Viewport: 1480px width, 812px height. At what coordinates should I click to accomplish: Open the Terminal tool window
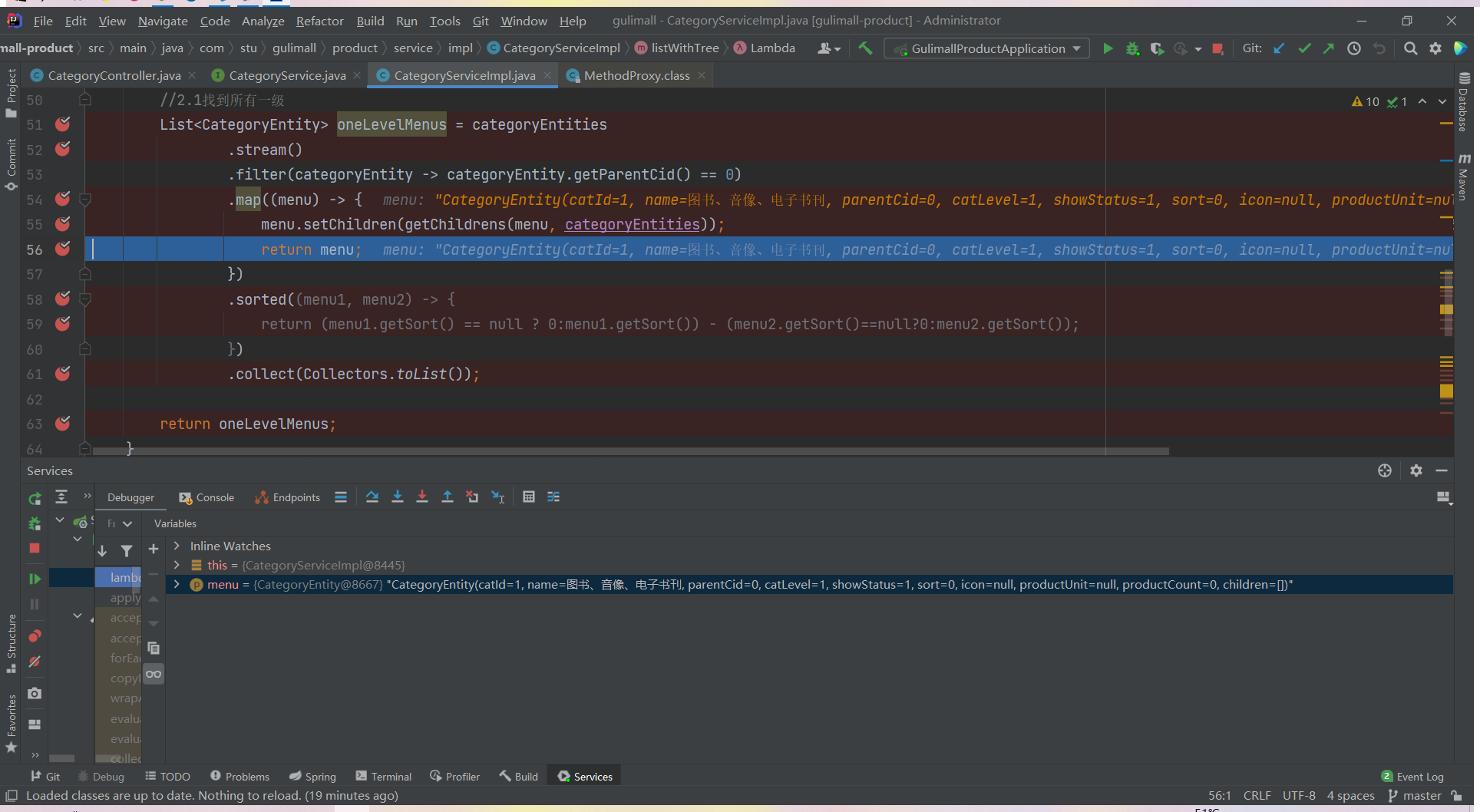tap(384, 777)
